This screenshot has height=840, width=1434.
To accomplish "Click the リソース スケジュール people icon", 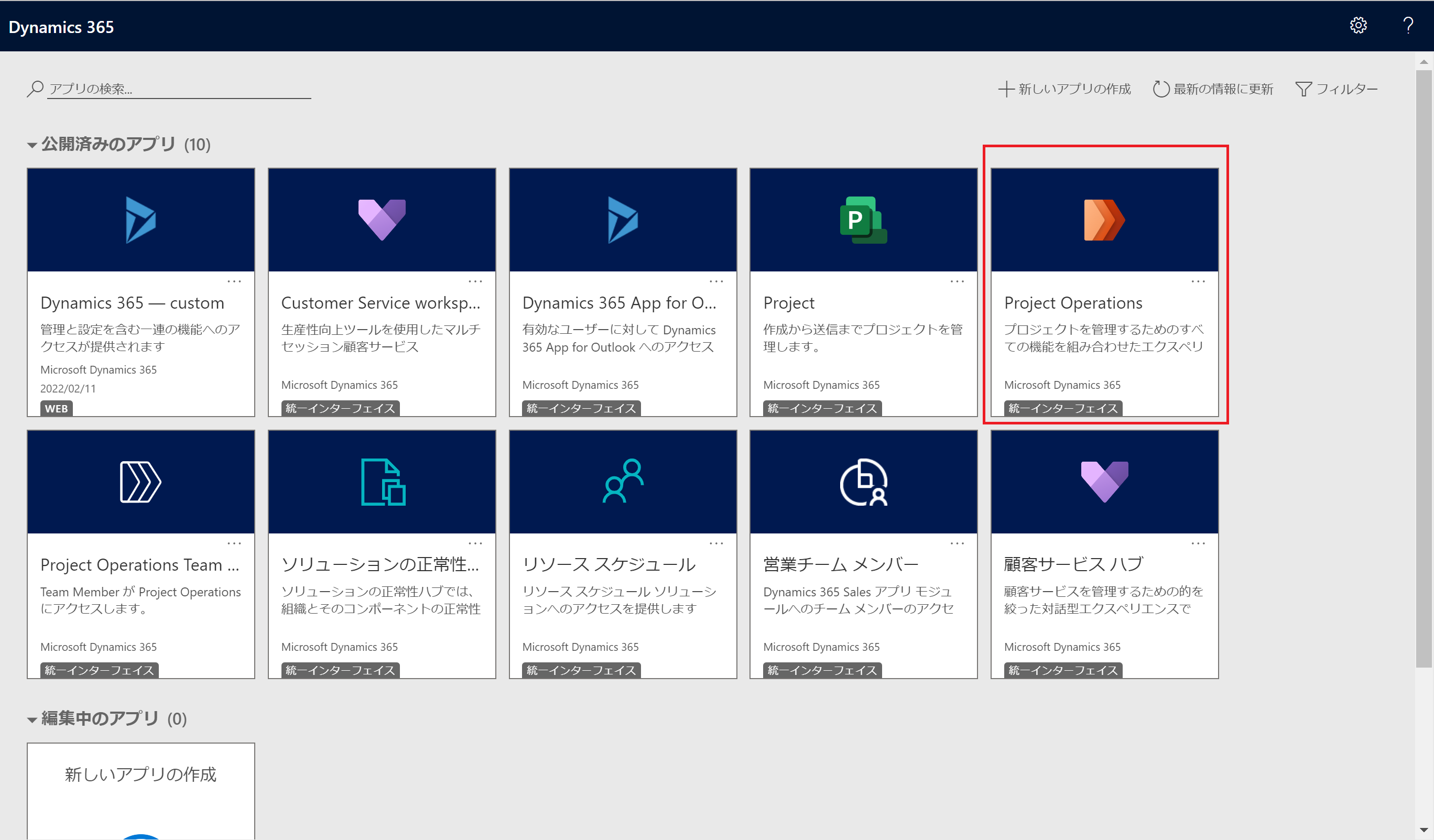I will point(623,481).
